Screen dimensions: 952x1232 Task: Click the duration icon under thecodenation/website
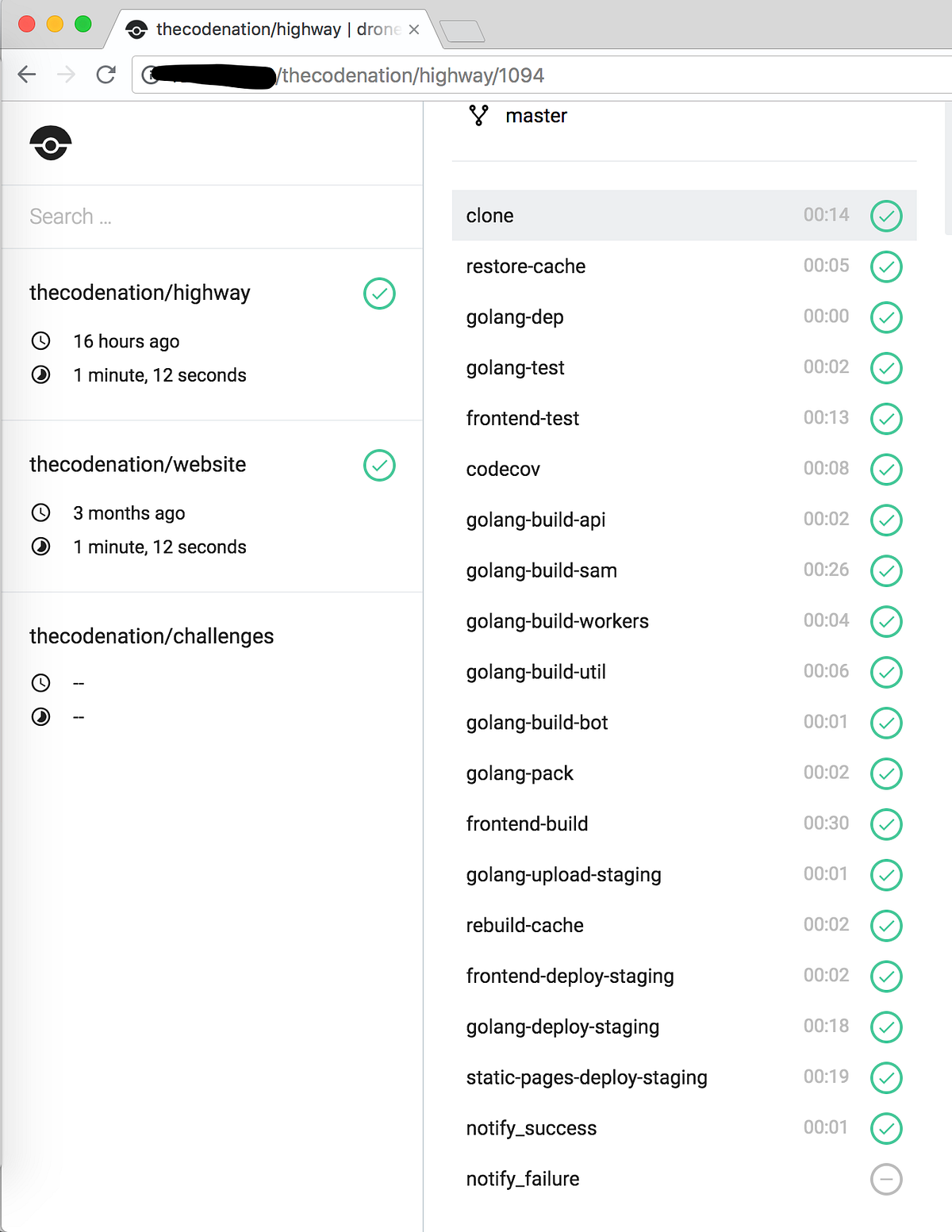point(40,547)
